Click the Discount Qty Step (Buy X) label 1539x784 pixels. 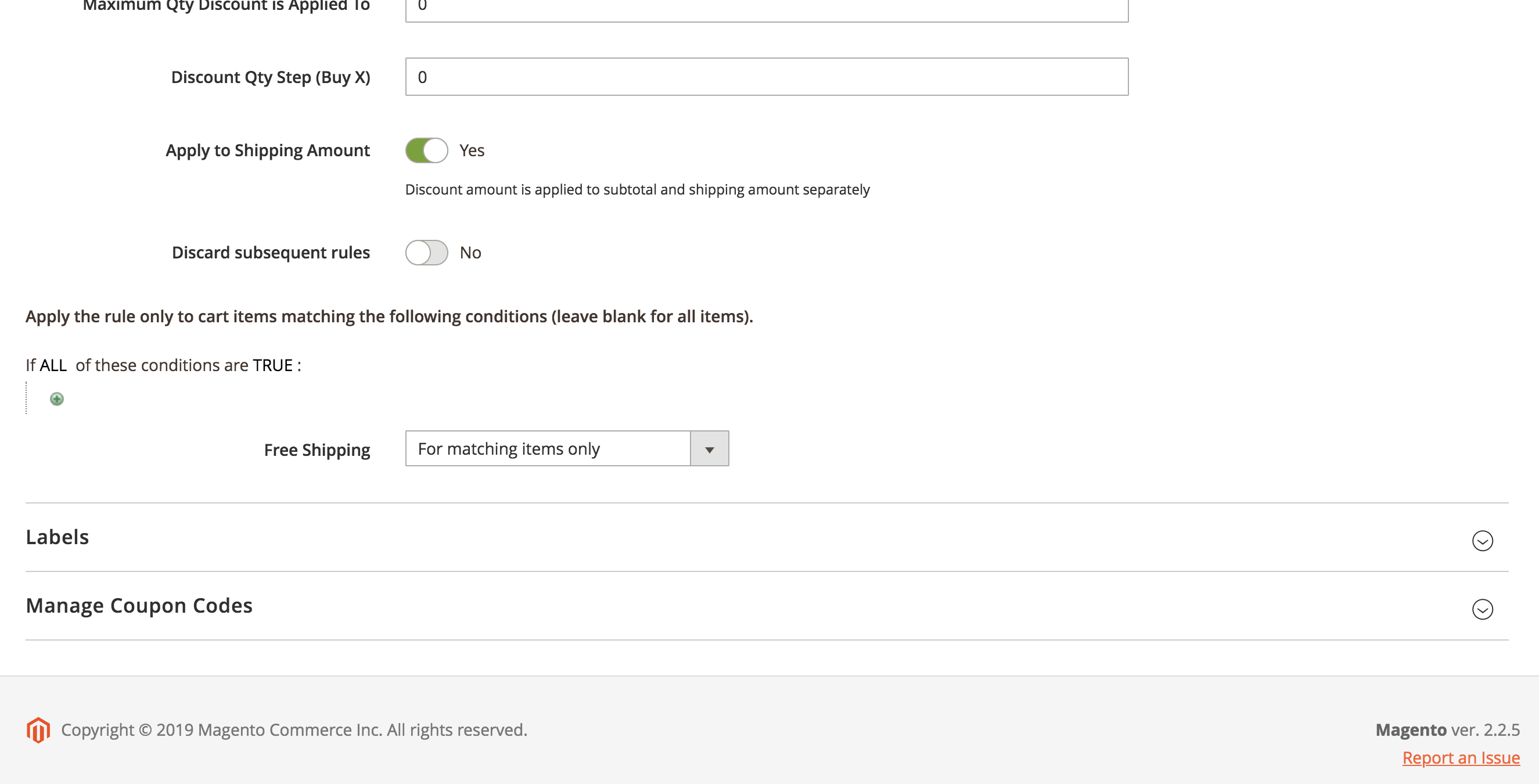(271, 77)
